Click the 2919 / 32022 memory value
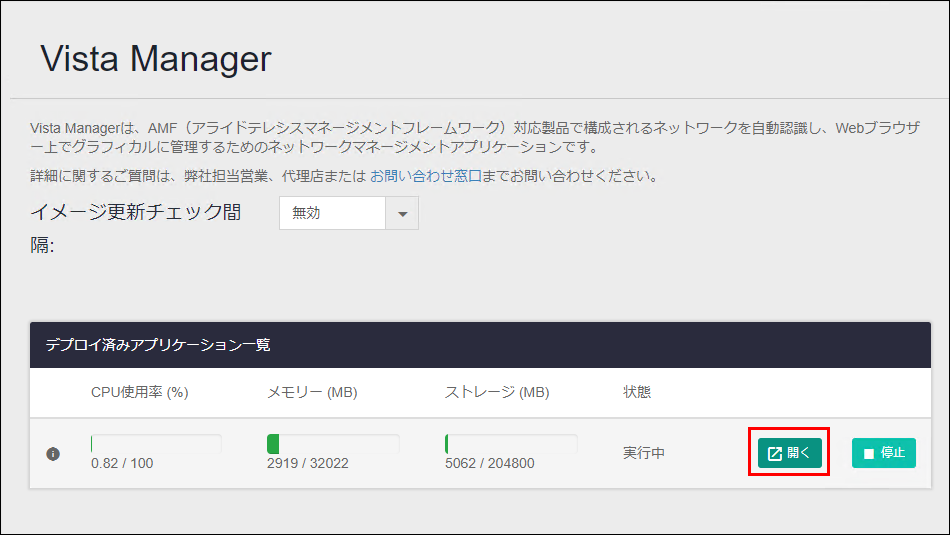 tap(308, 464)
